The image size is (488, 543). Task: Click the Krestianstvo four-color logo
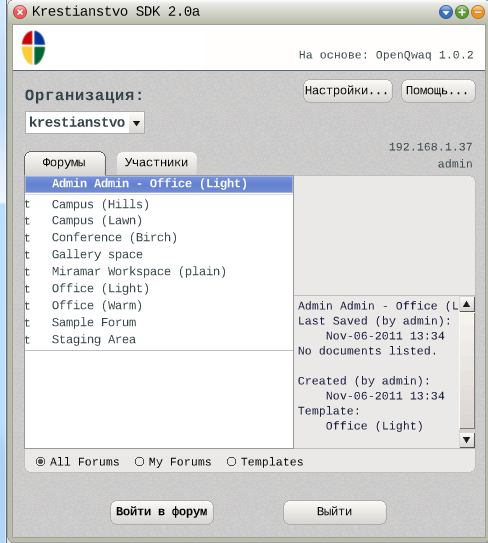coord(34,48)
